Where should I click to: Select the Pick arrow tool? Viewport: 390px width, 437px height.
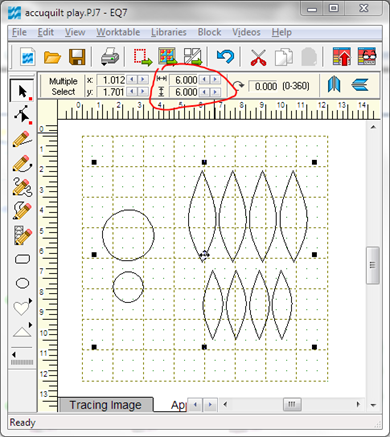click(x=22, y=91)
